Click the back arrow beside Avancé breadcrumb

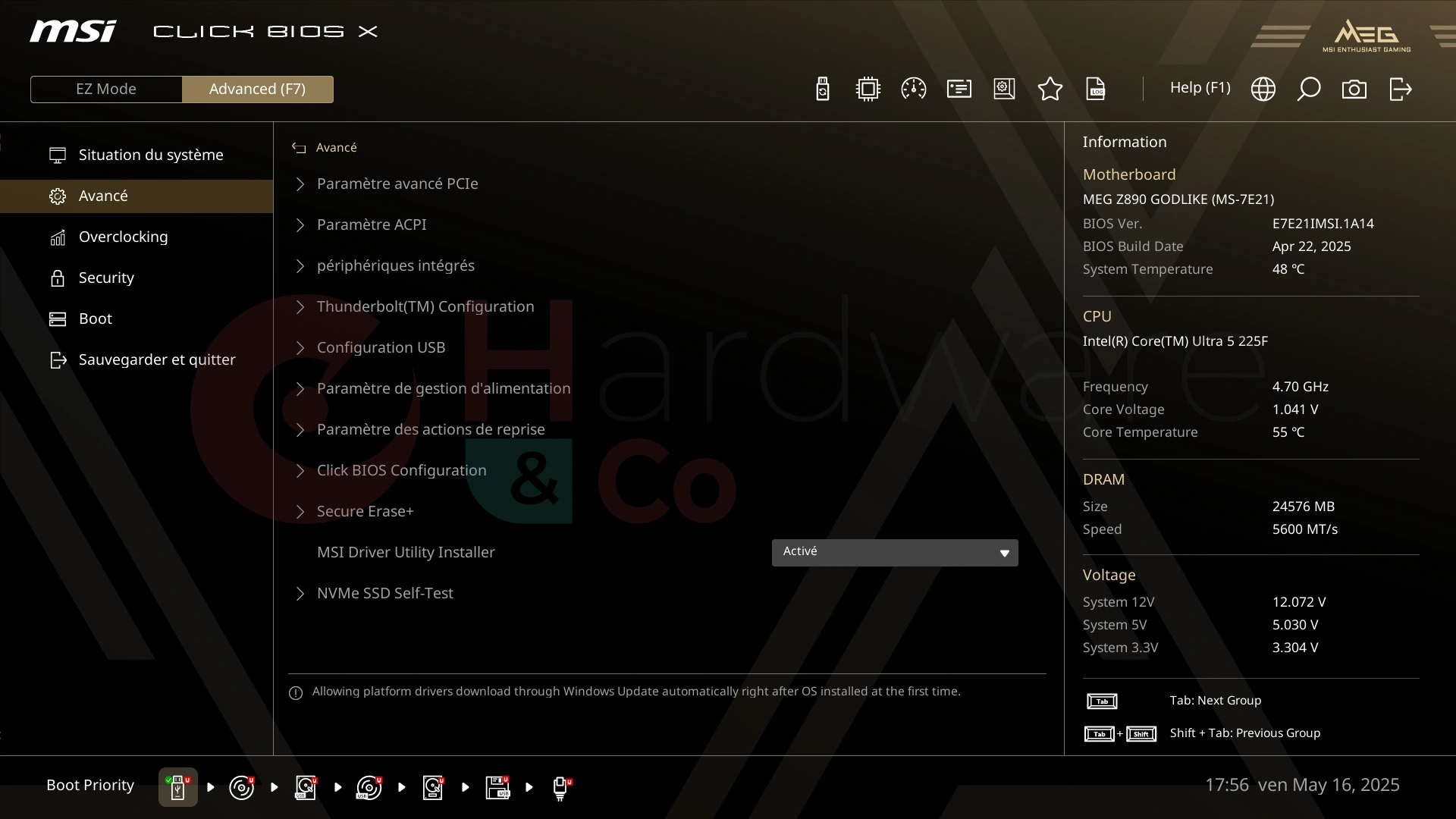(299, 148)
